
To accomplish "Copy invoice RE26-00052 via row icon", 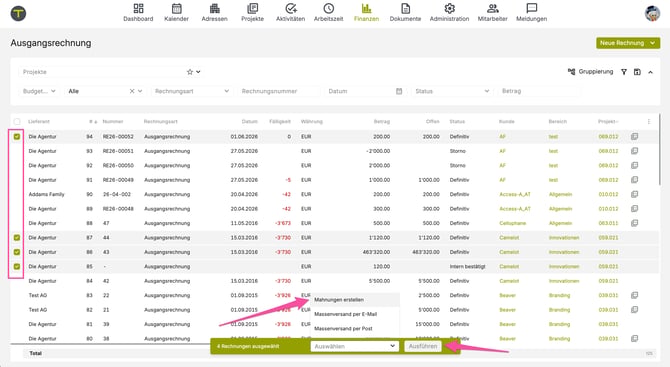I will 635,136.
